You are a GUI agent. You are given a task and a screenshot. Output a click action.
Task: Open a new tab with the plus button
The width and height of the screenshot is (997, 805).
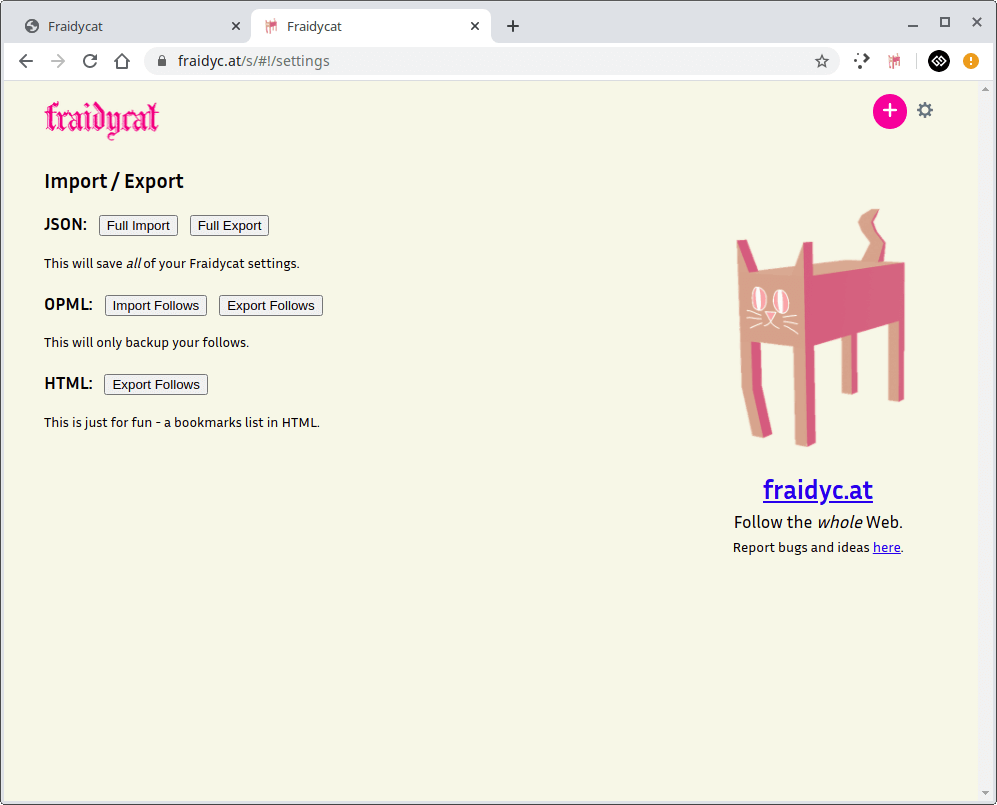point(512,26)
